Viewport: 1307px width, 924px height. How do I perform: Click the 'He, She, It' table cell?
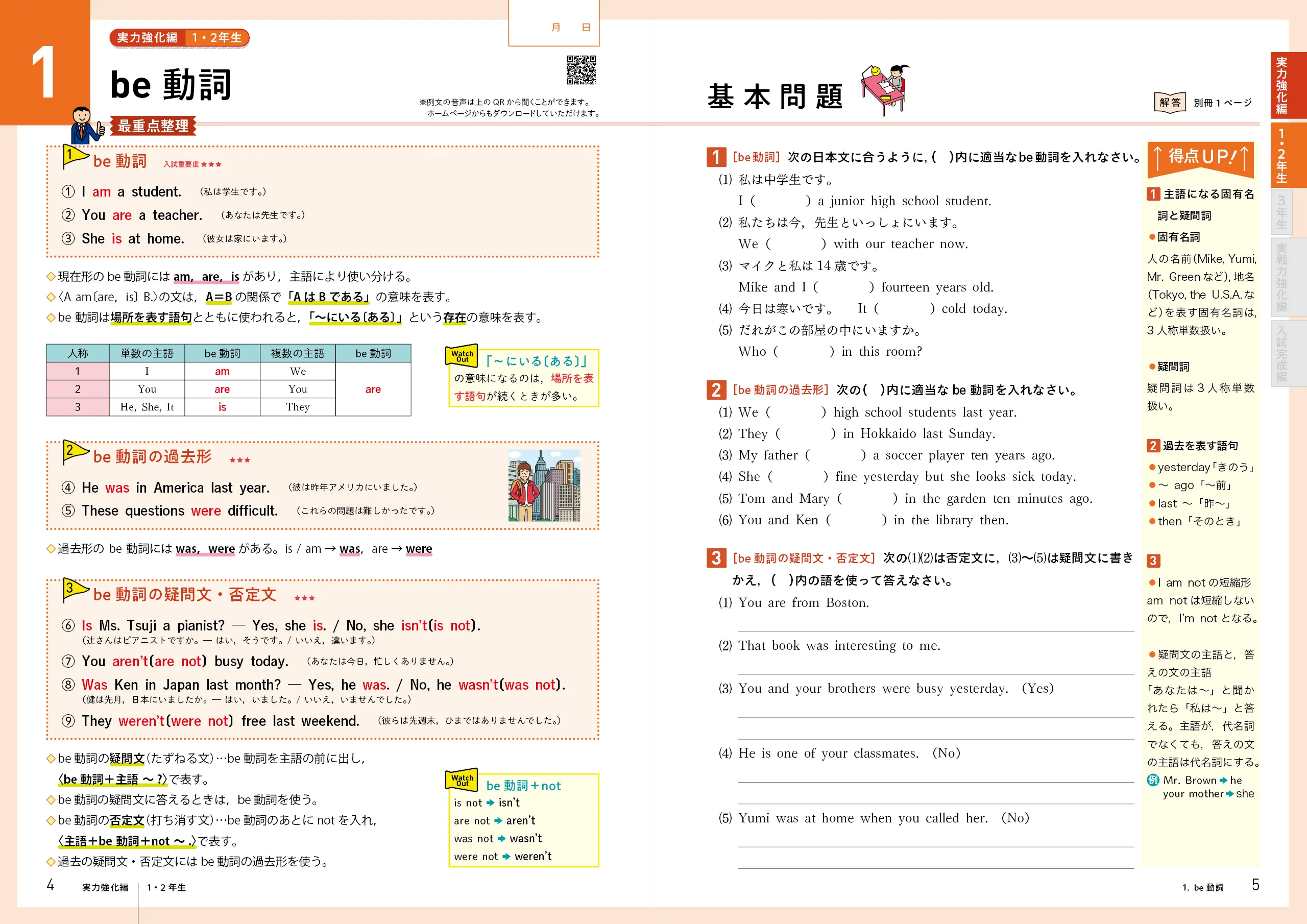[147, 407]
